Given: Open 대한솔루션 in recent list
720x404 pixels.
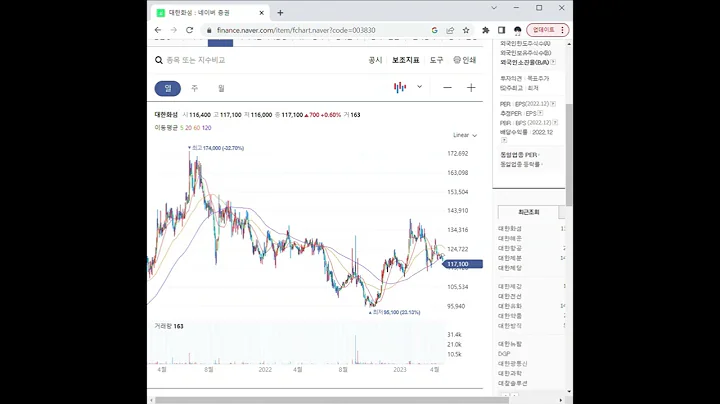Looking at the screenshot, I should [x=512, y=383].
